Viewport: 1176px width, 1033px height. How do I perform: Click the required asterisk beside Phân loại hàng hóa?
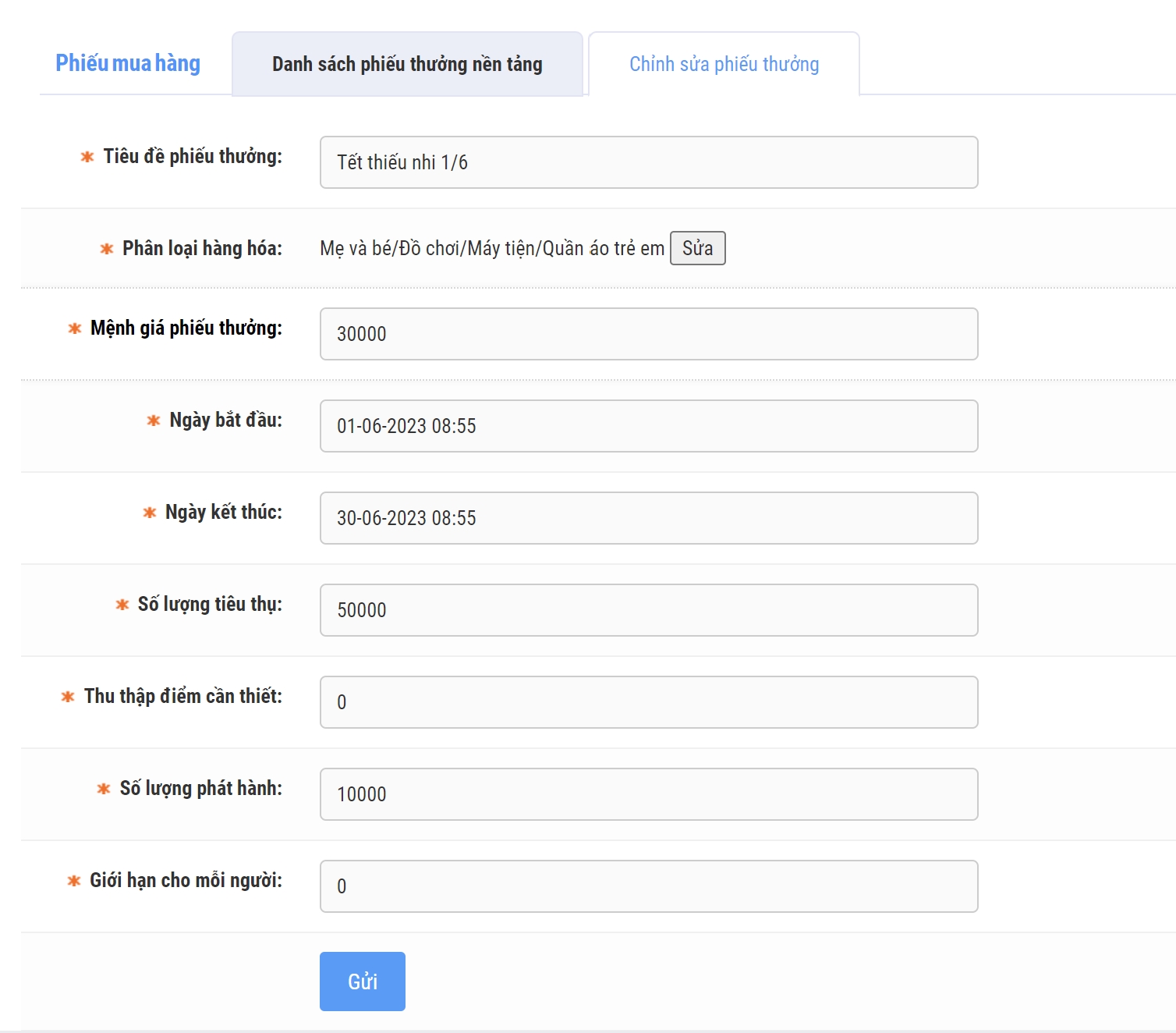pos(107,249)
